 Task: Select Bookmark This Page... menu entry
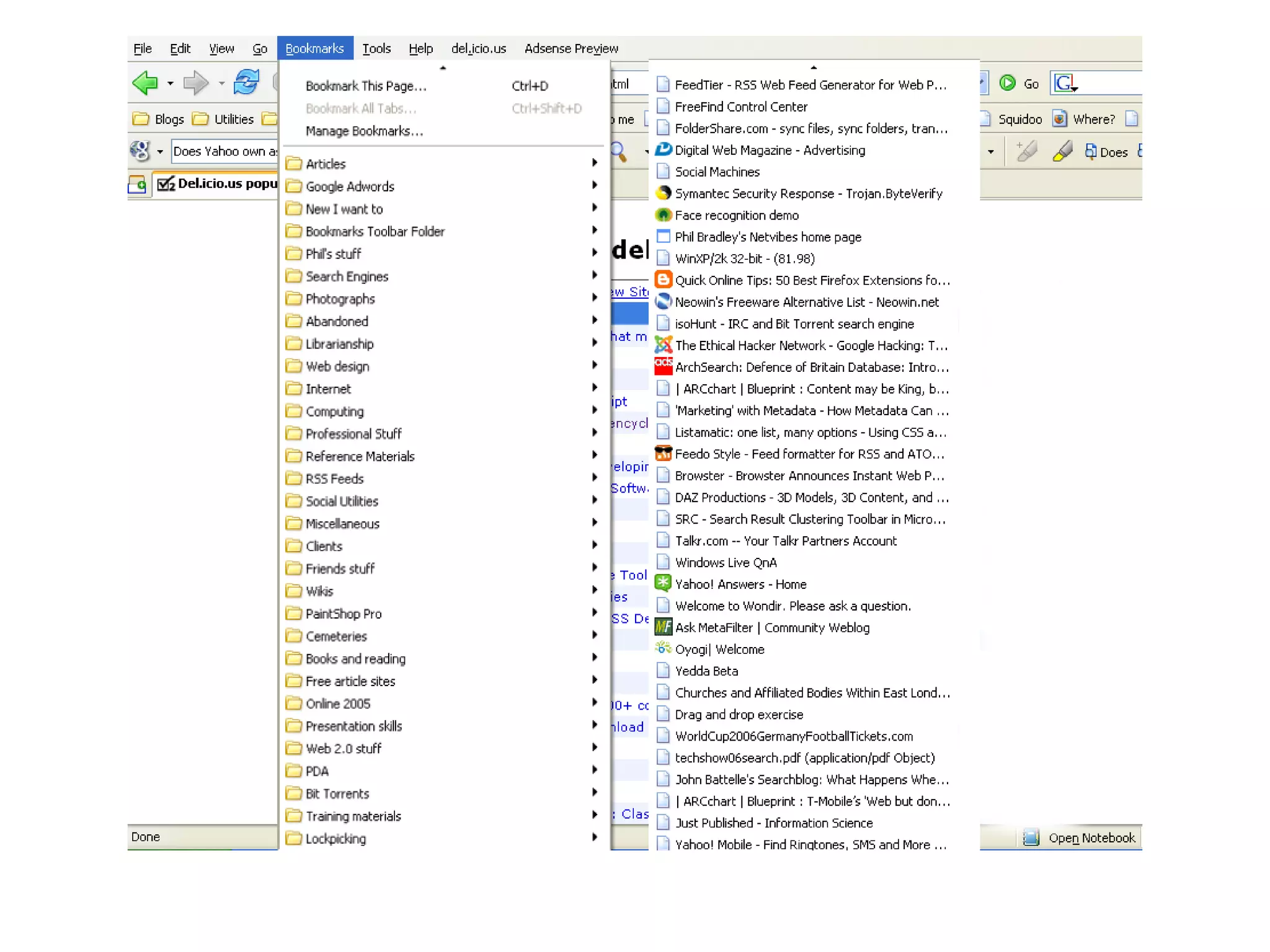(x=366, y=86)
